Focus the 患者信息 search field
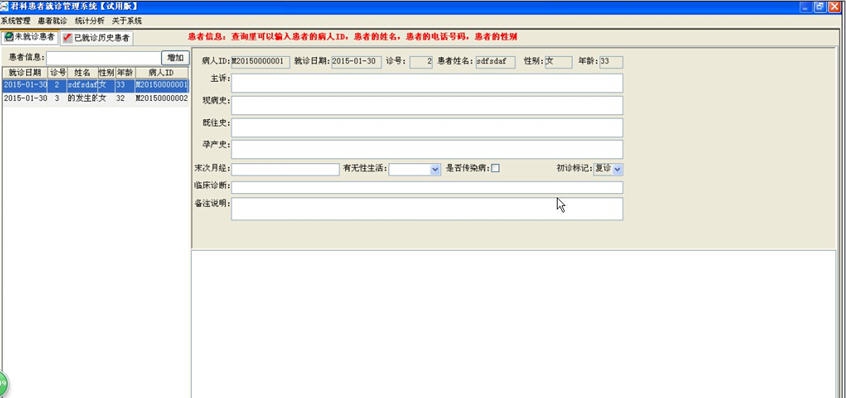 coord(104,58)
